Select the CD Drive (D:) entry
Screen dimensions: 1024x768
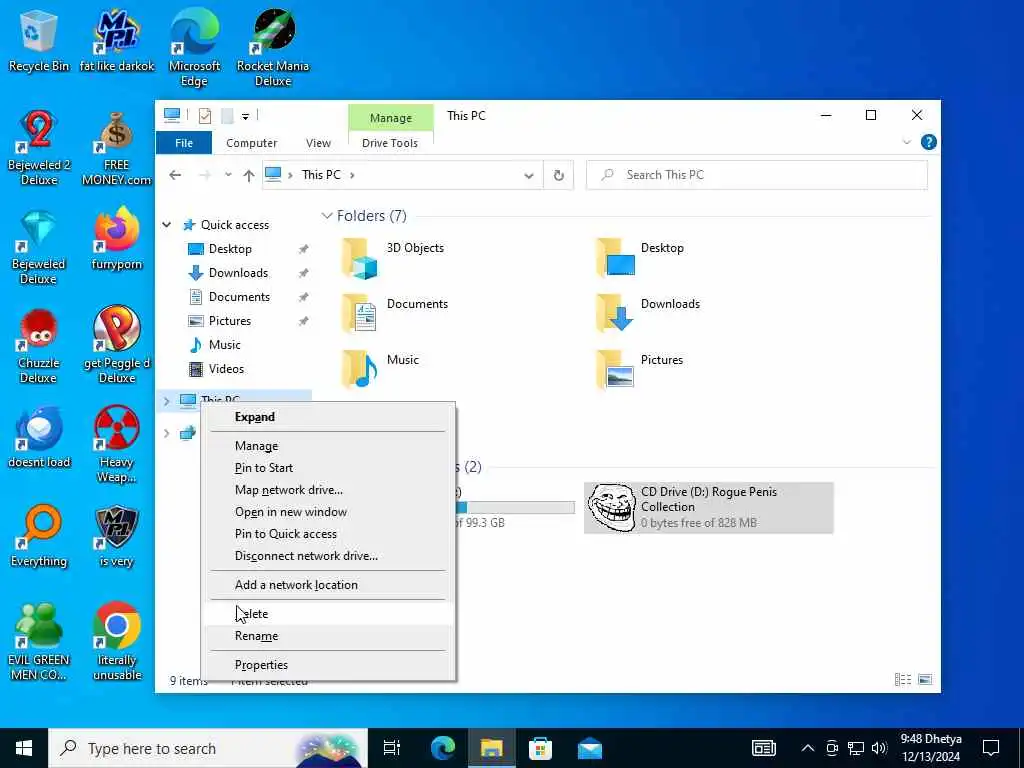tap(709, 507)
